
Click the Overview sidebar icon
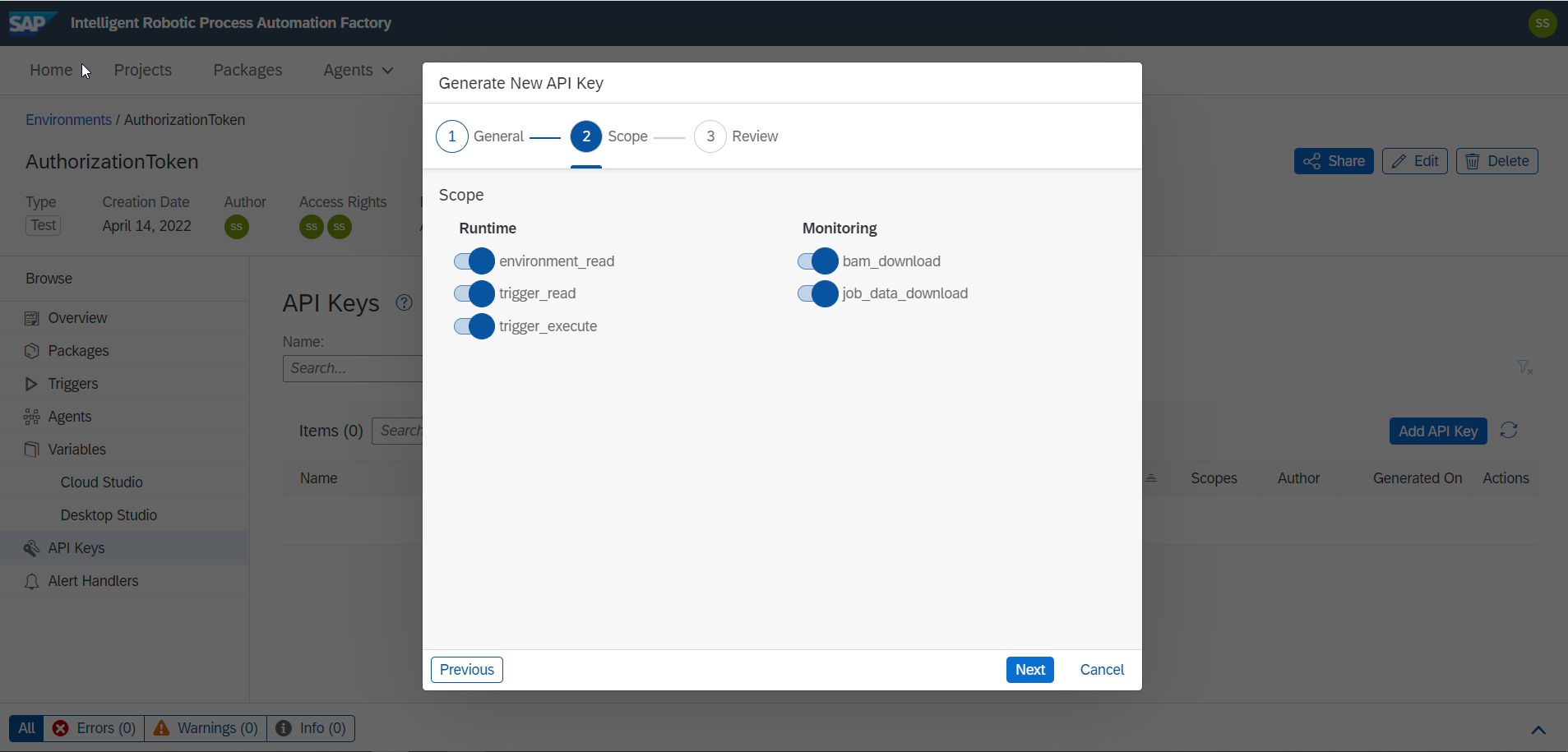[32, 318]
